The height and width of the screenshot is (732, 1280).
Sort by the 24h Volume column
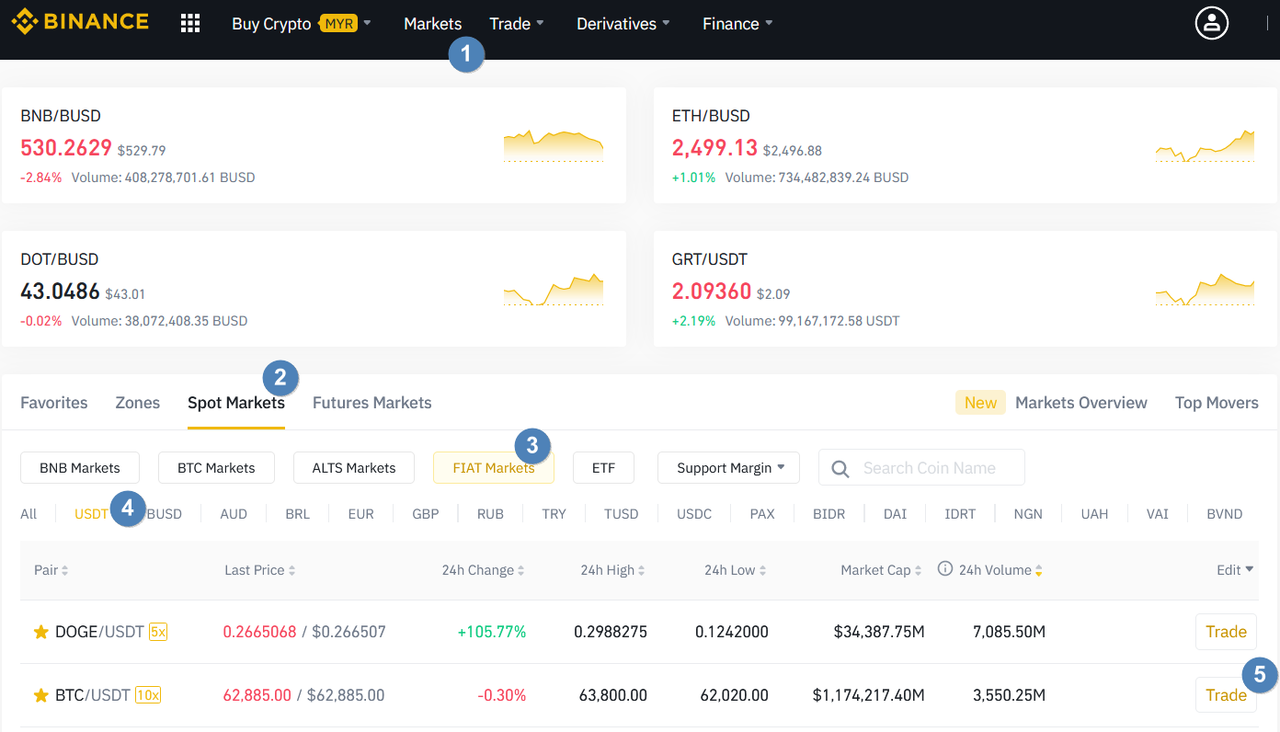[1001, 570]
